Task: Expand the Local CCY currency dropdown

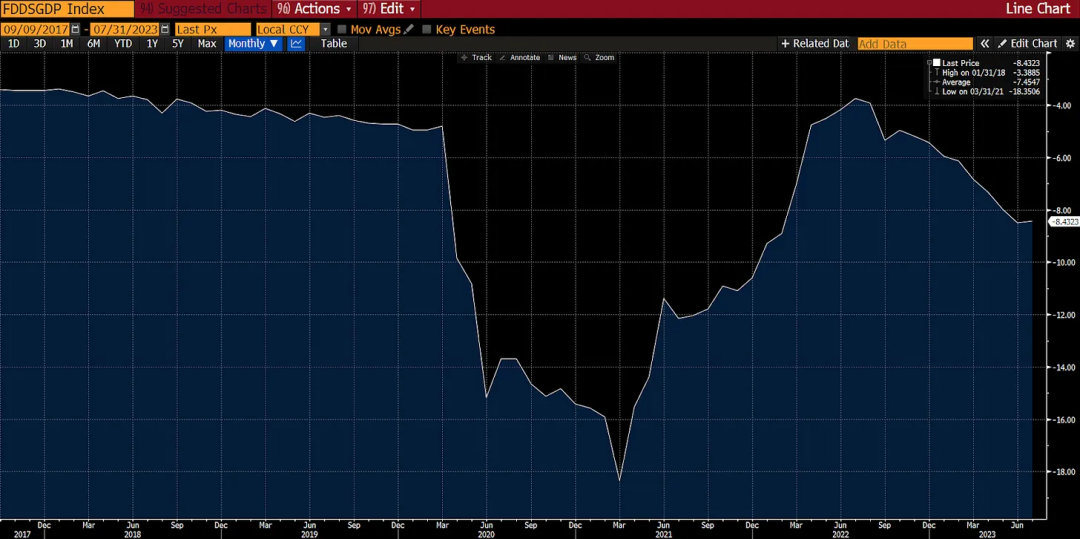Action: tap(325, 30)
